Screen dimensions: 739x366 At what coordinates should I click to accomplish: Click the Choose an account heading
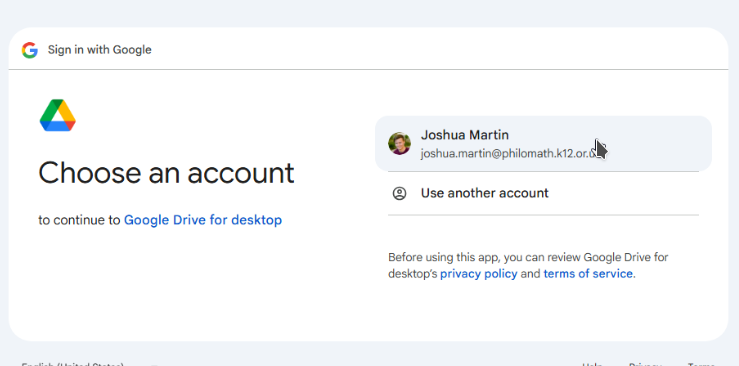166,172
